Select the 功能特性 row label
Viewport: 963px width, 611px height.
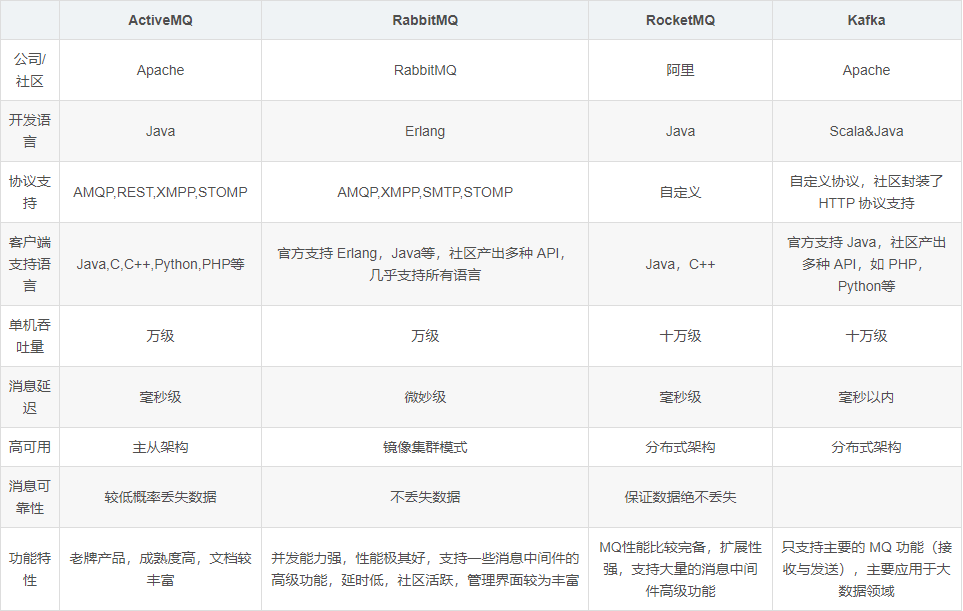point(29,569)
